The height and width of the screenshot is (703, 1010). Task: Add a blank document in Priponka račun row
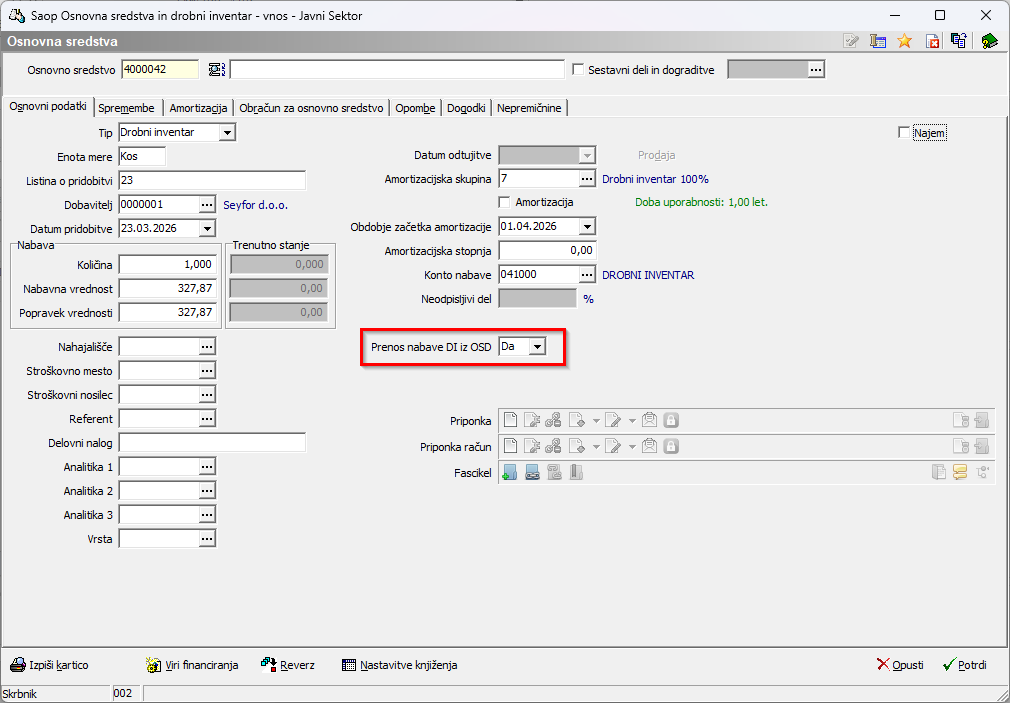click(510, 447)
